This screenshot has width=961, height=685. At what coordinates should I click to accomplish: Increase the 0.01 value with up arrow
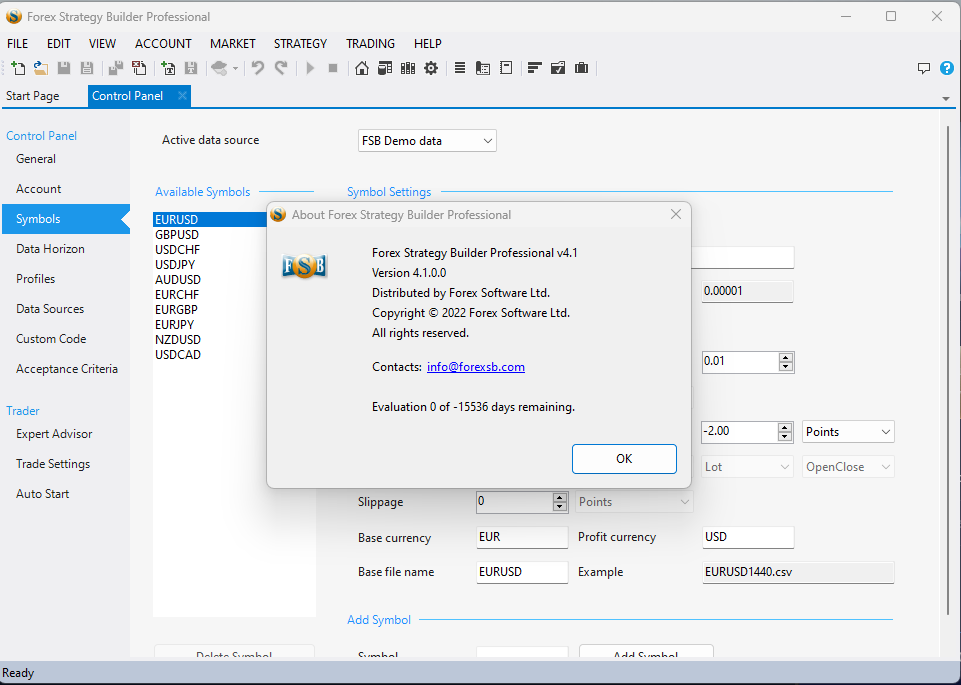point(786,358)
